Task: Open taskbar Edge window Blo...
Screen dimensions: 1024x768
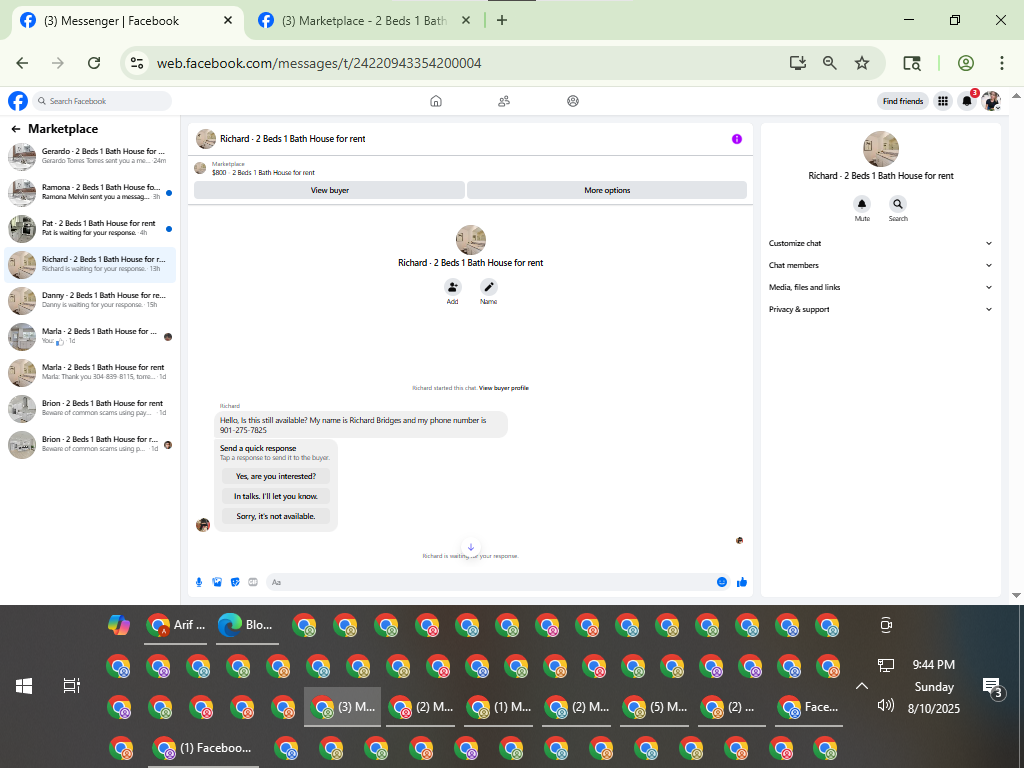Action: (247, 625)
